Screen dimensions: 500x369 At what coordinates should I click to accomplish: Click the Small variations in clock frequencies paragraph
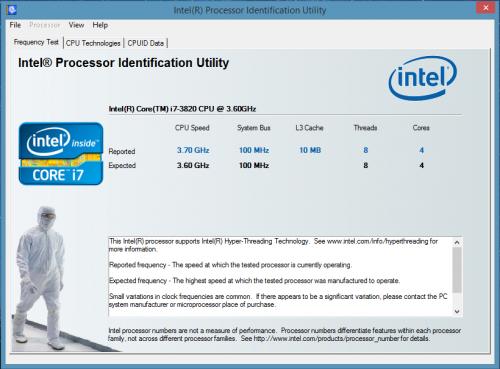coord(278,300)
